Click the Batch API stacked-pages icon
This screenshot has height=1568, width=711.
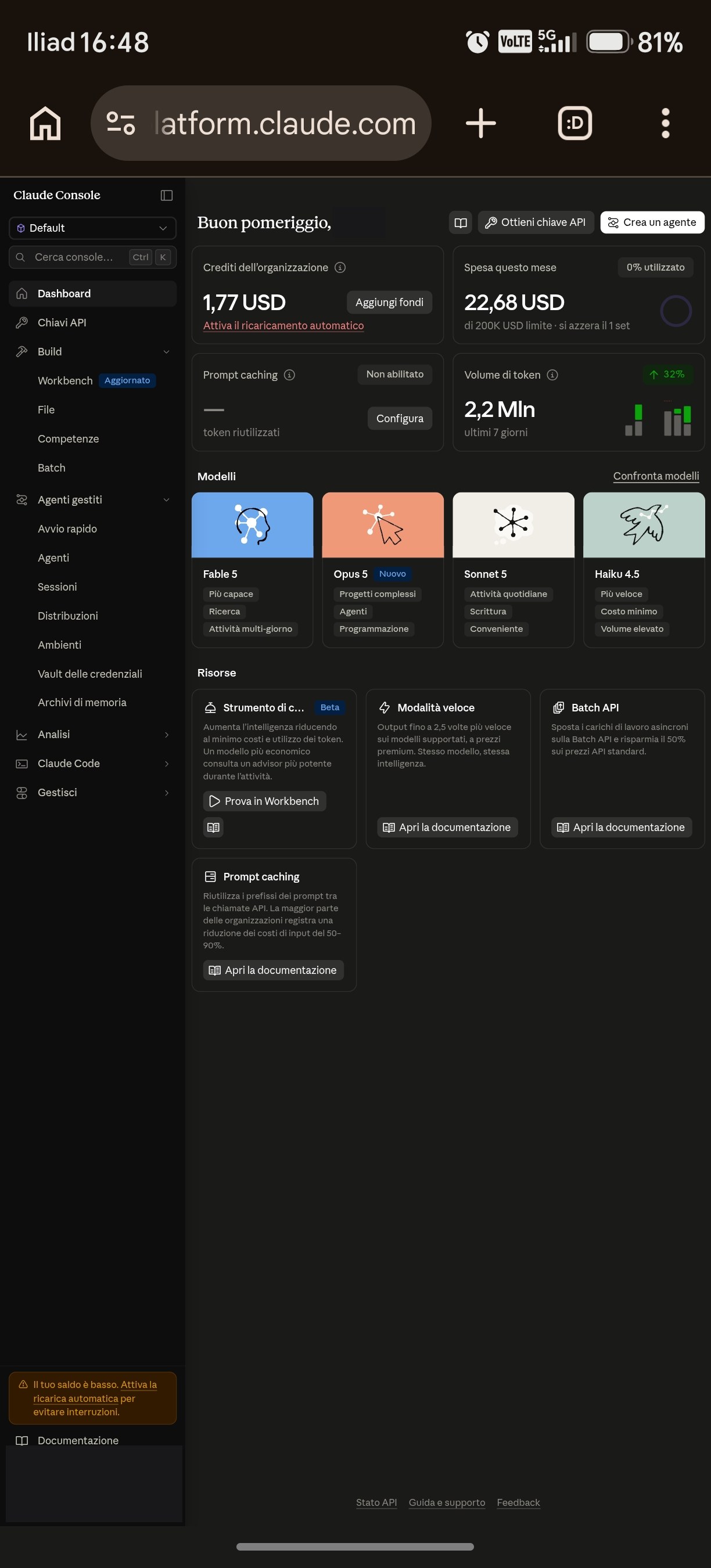558,708
